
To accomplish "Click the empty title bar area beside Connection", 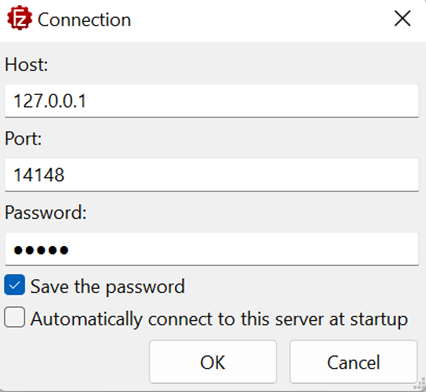I will coord(260,19).
